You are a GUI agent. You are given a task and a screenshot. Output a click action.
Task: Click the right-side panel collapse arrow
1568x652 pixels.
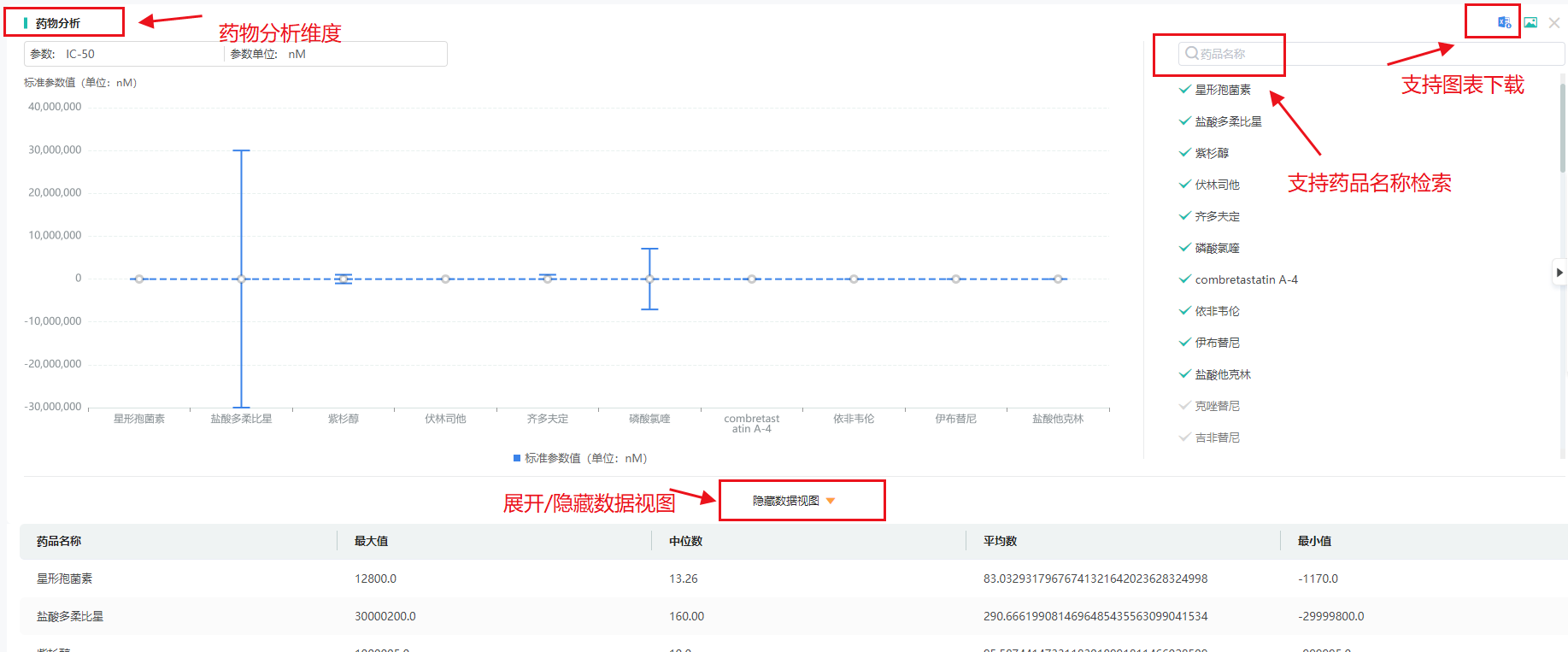pos(1559,273)
